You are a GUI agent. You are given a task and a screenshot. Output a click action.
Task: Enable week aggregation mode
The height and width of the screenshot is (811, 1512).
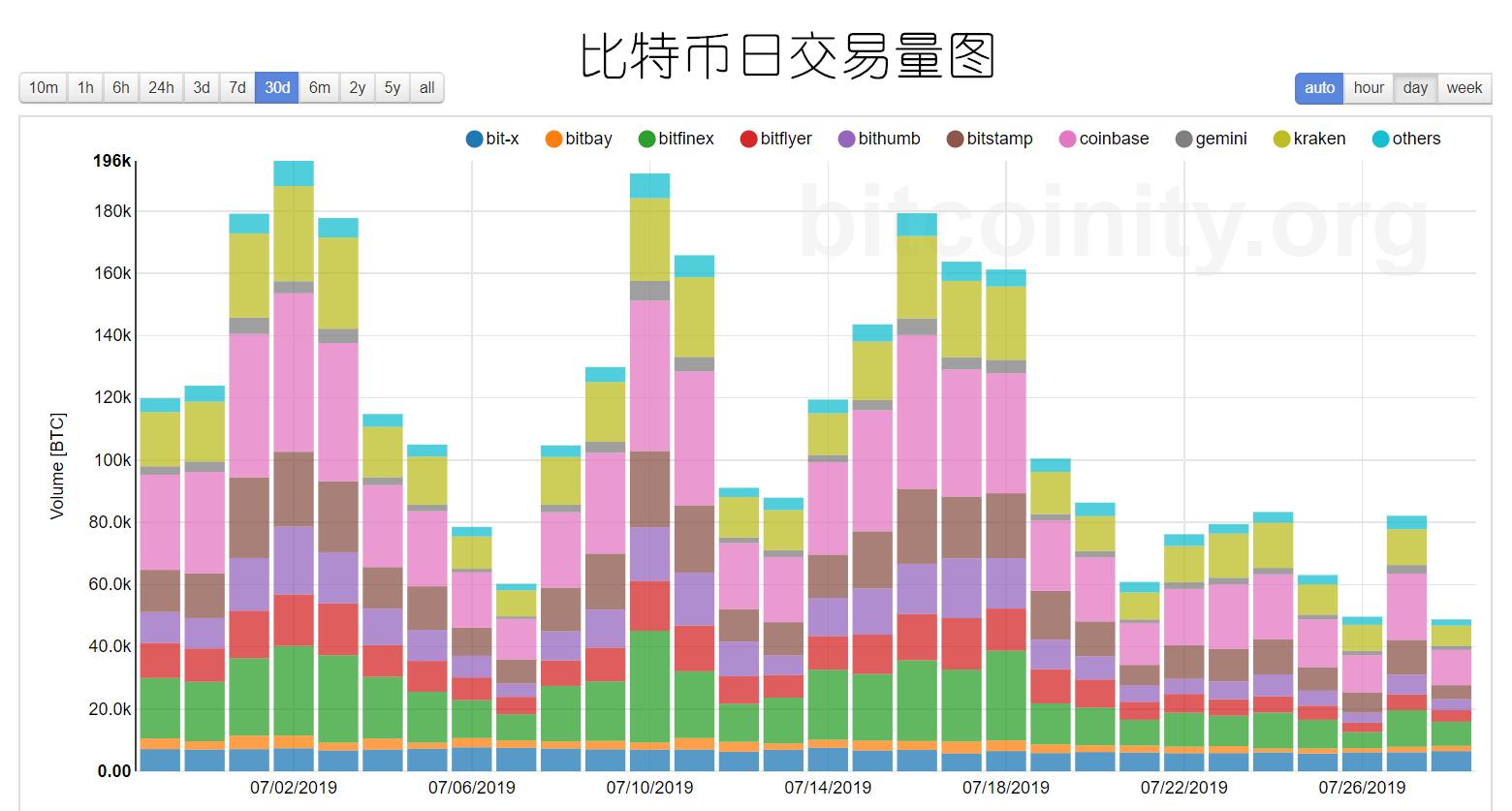1465,87
